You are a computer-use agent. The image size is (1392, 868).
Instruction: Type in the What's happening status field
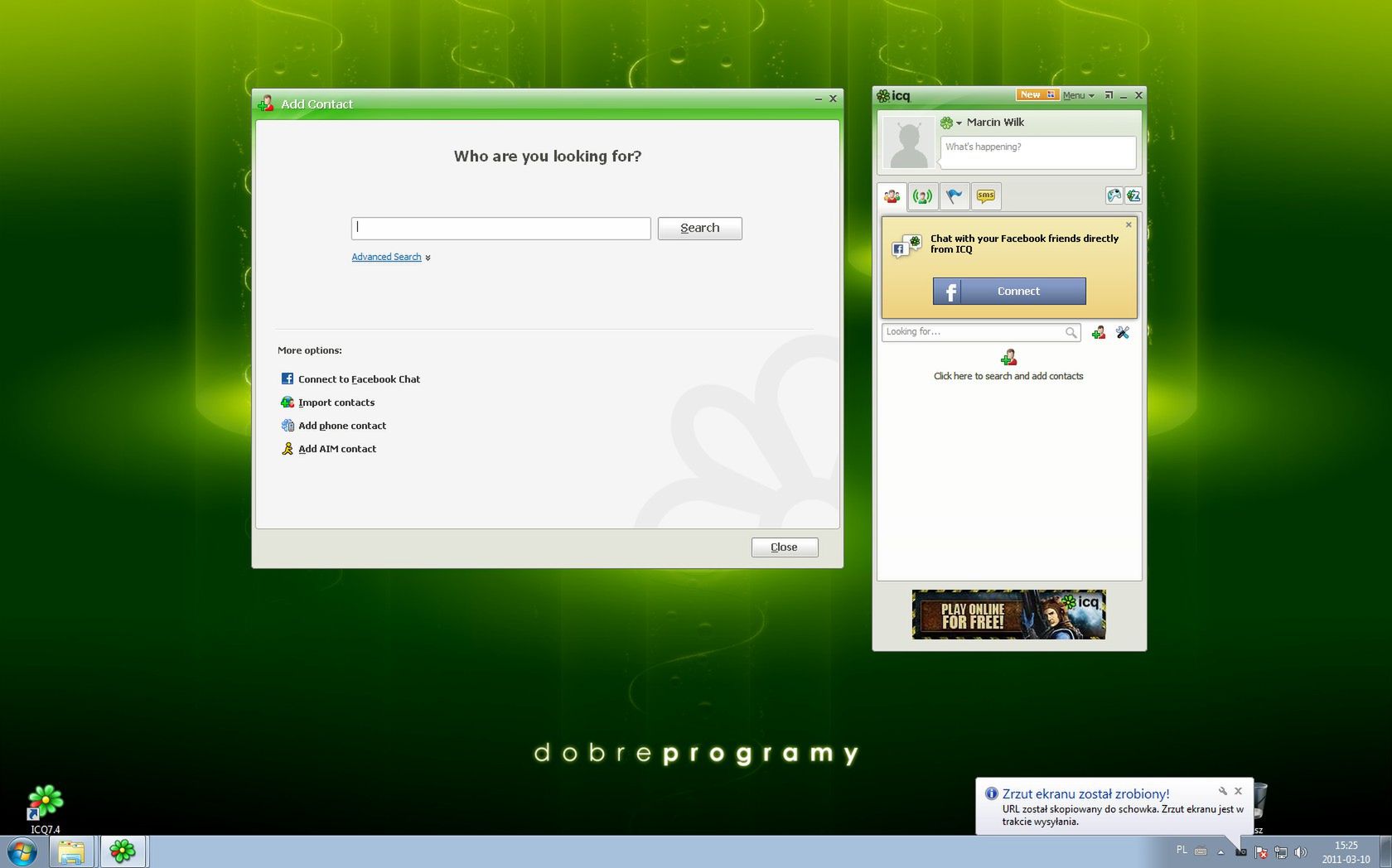click(1038, 152)
